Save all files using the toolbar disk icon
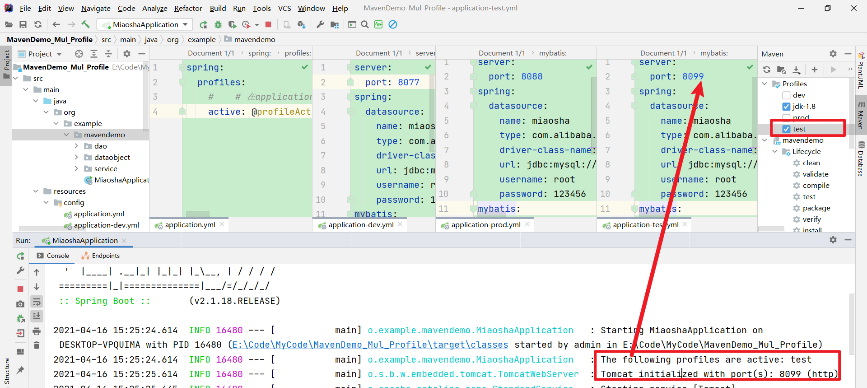Screen dimensions: 867x388 point(23,24)
